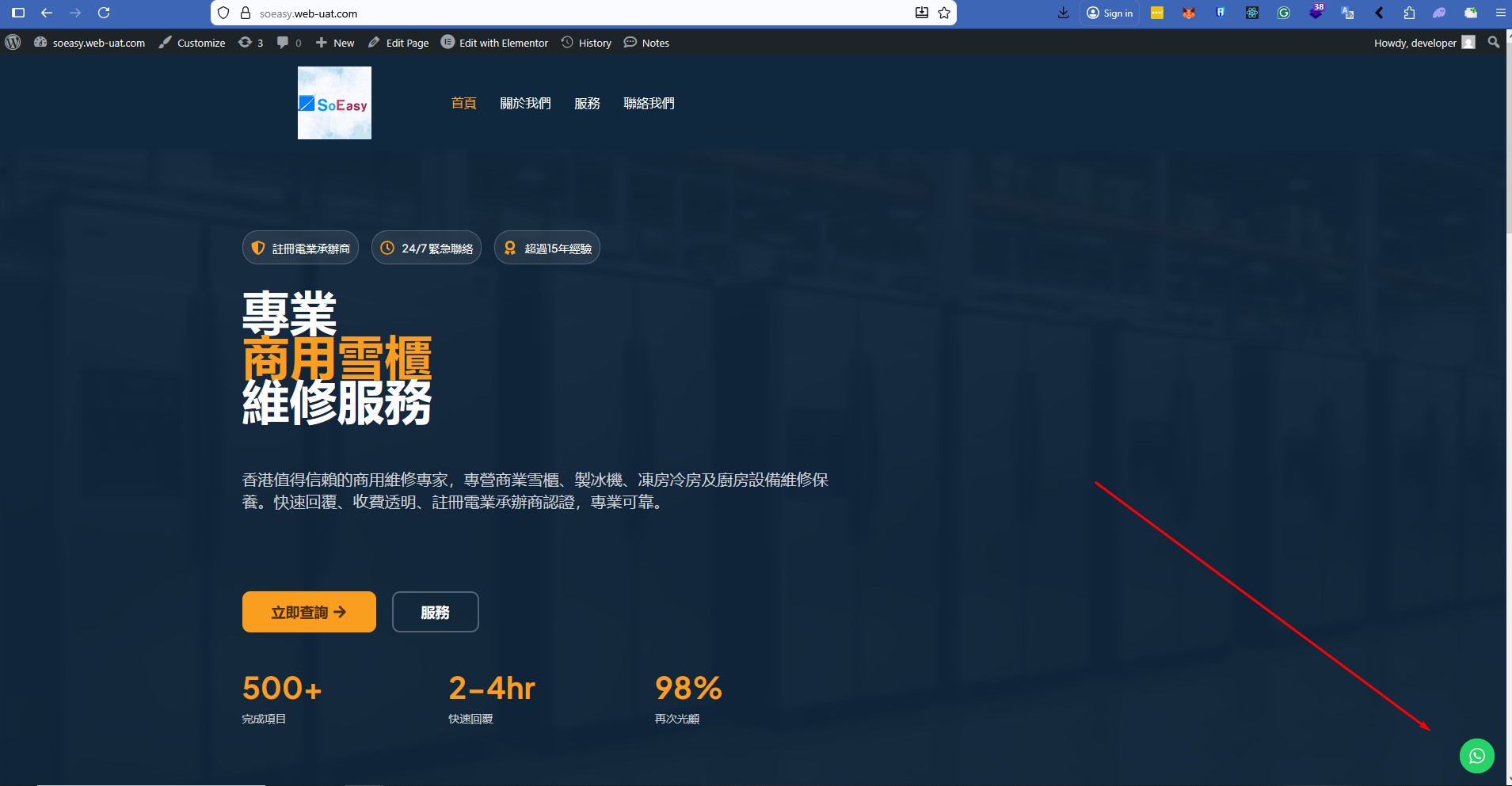Switch to the 服務 navigation tab

[x=586, y=103]
